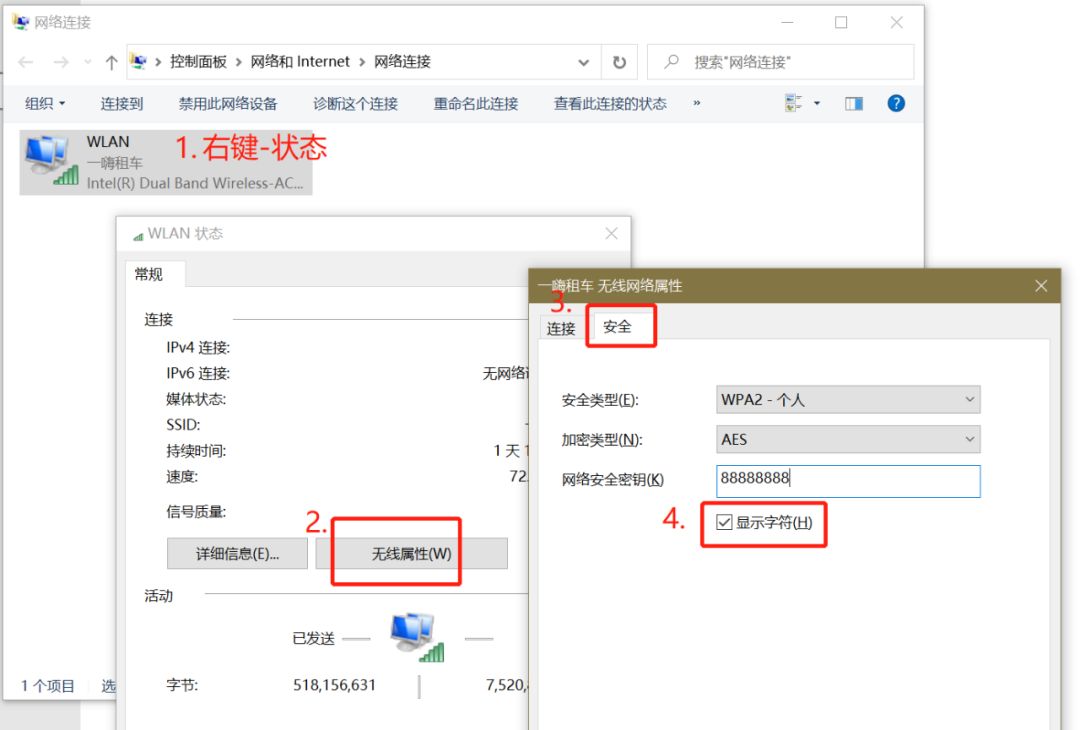Image resolution: width=1080 pixels, height=730 pixels.
Task: Click the 详细信息(E)... button
Action: point(237,554)
